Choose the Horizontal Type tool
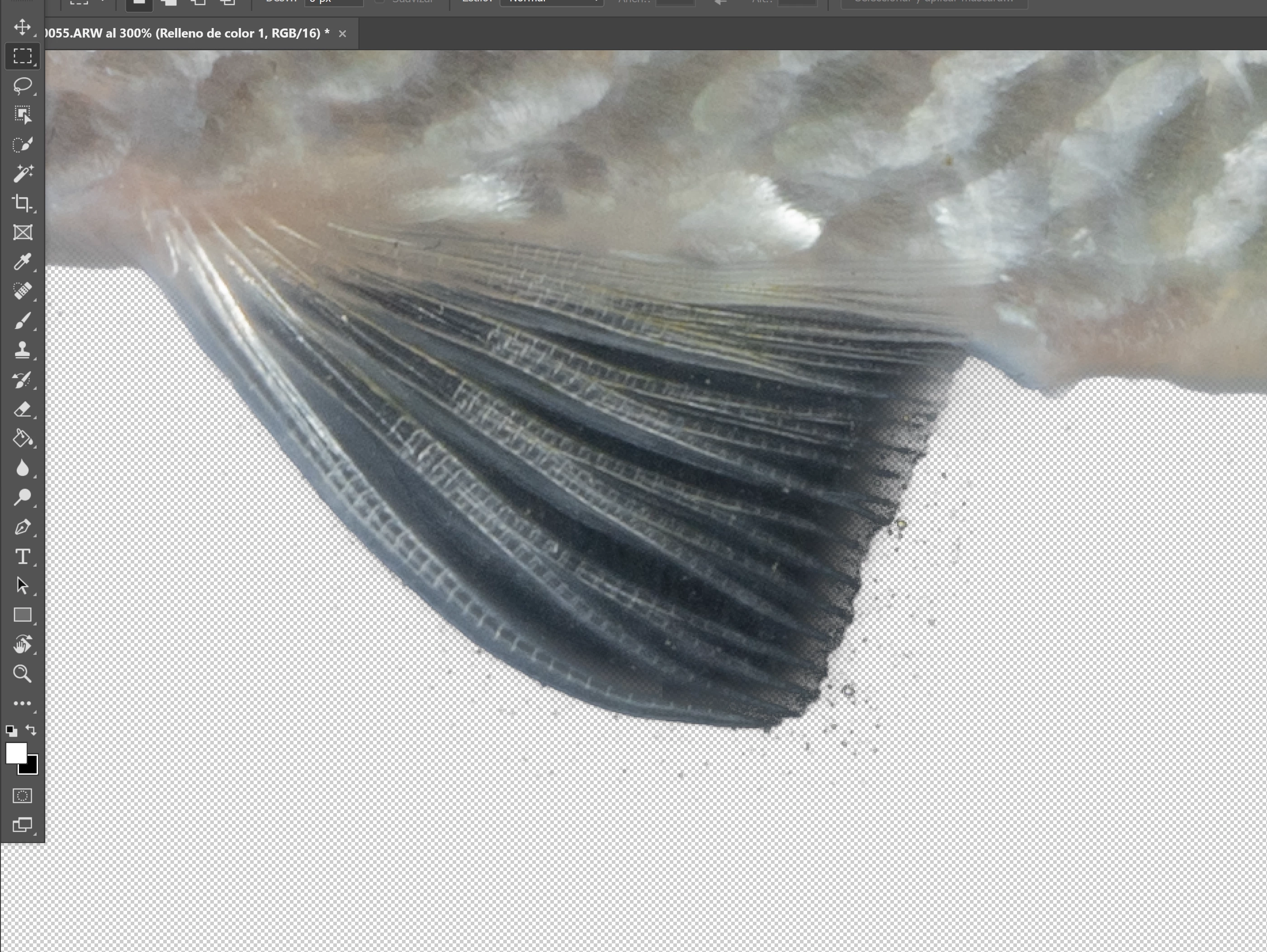1267x952 pixels. tap(22, 556)
